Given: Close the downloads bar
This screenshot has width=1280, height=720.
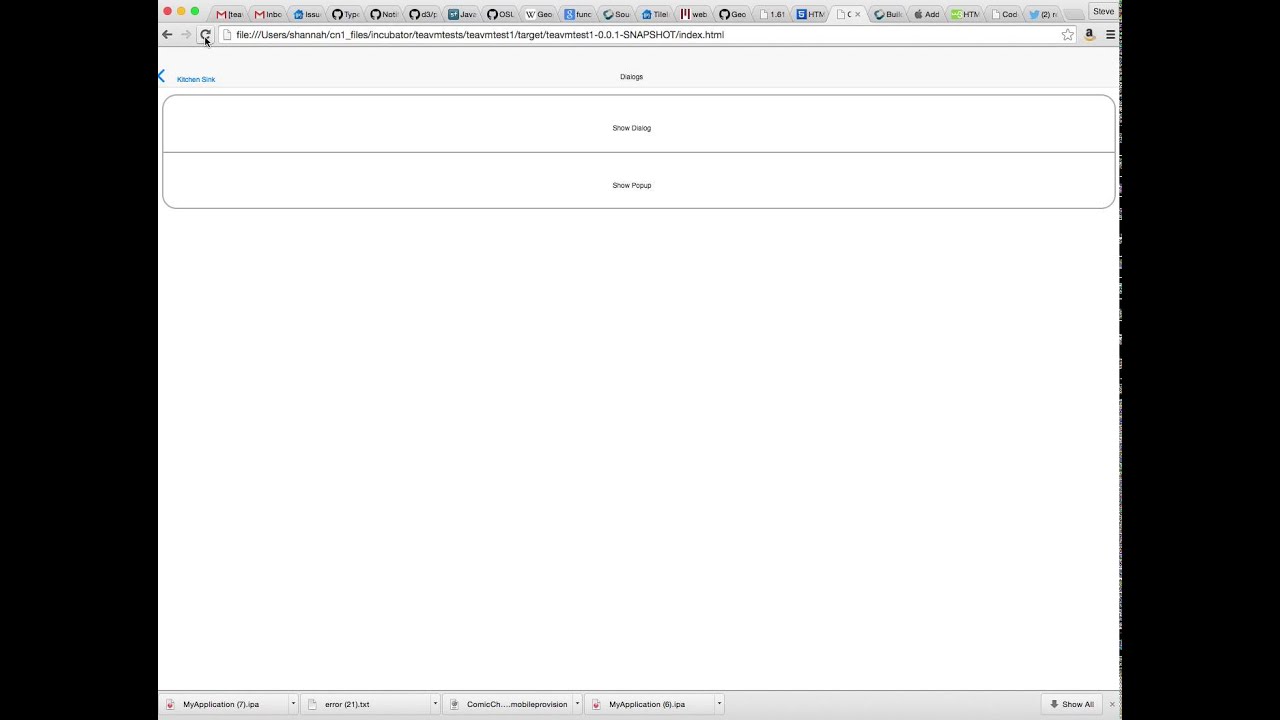Looking at the screenshot, I should click(x=1112, y=704).
